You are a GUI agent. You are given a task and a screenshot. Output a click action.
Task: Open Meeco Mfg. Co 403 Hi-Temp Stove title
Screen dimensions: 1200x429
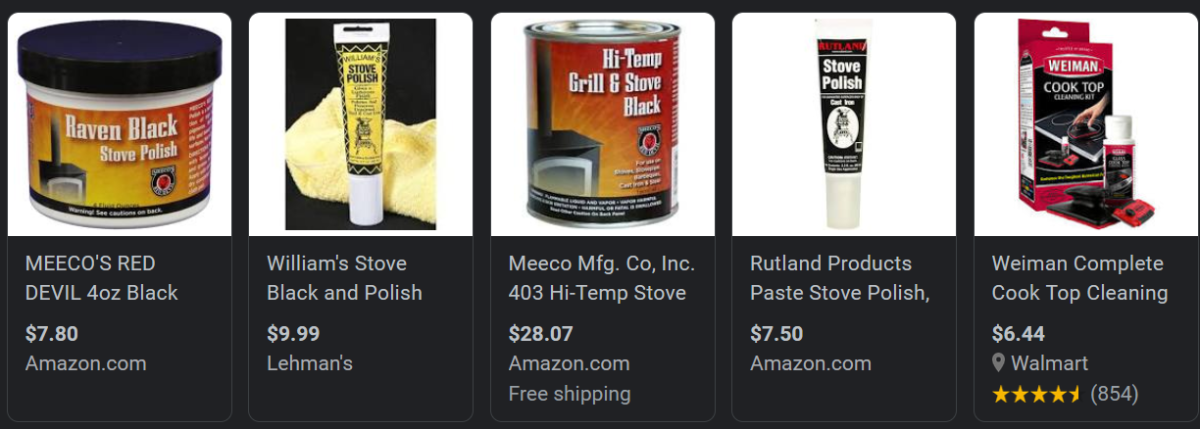point(601,278)
